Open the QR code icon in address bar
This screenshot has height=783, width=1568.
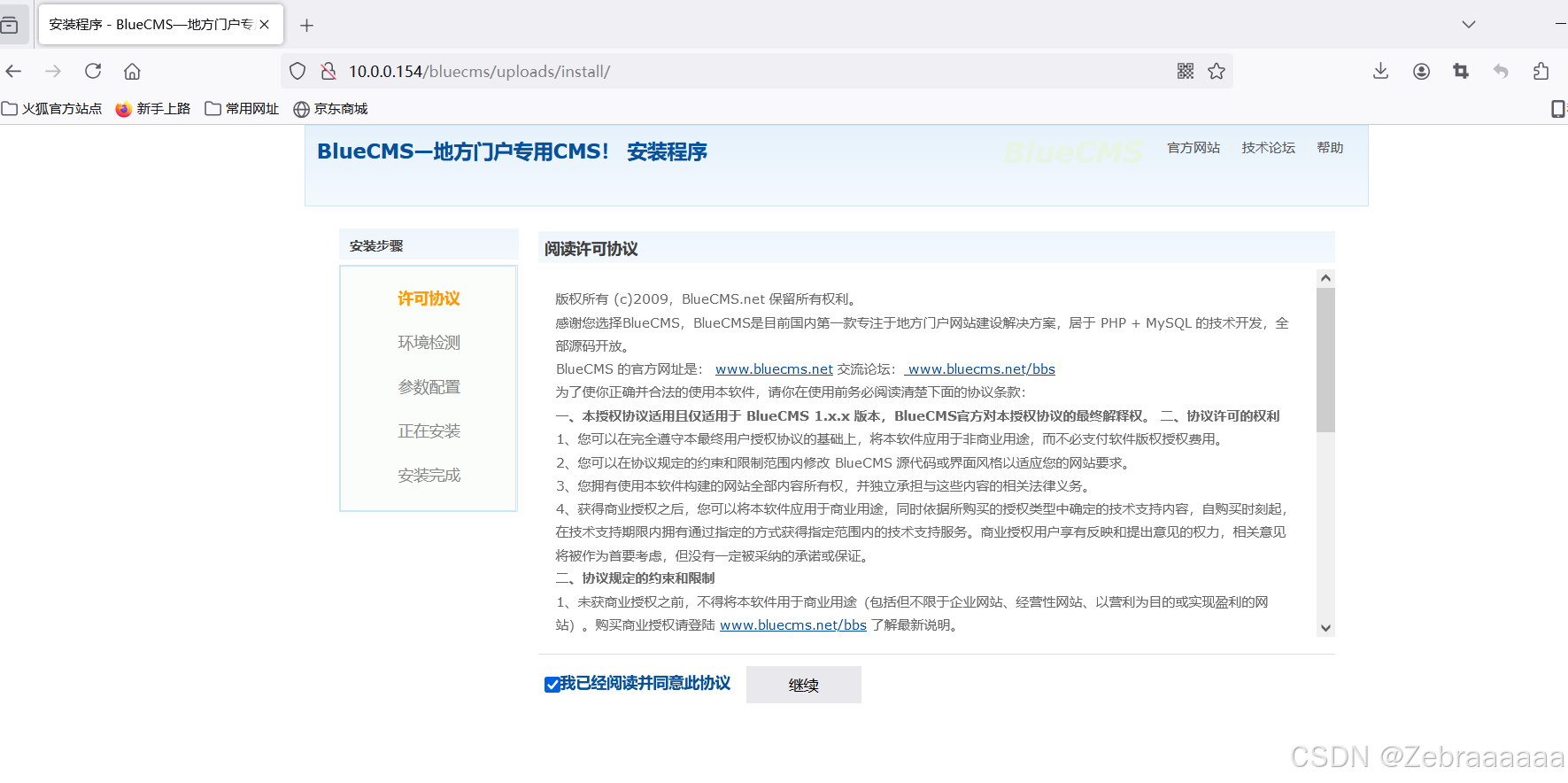pyautogui.click(x=1186, y=71)
